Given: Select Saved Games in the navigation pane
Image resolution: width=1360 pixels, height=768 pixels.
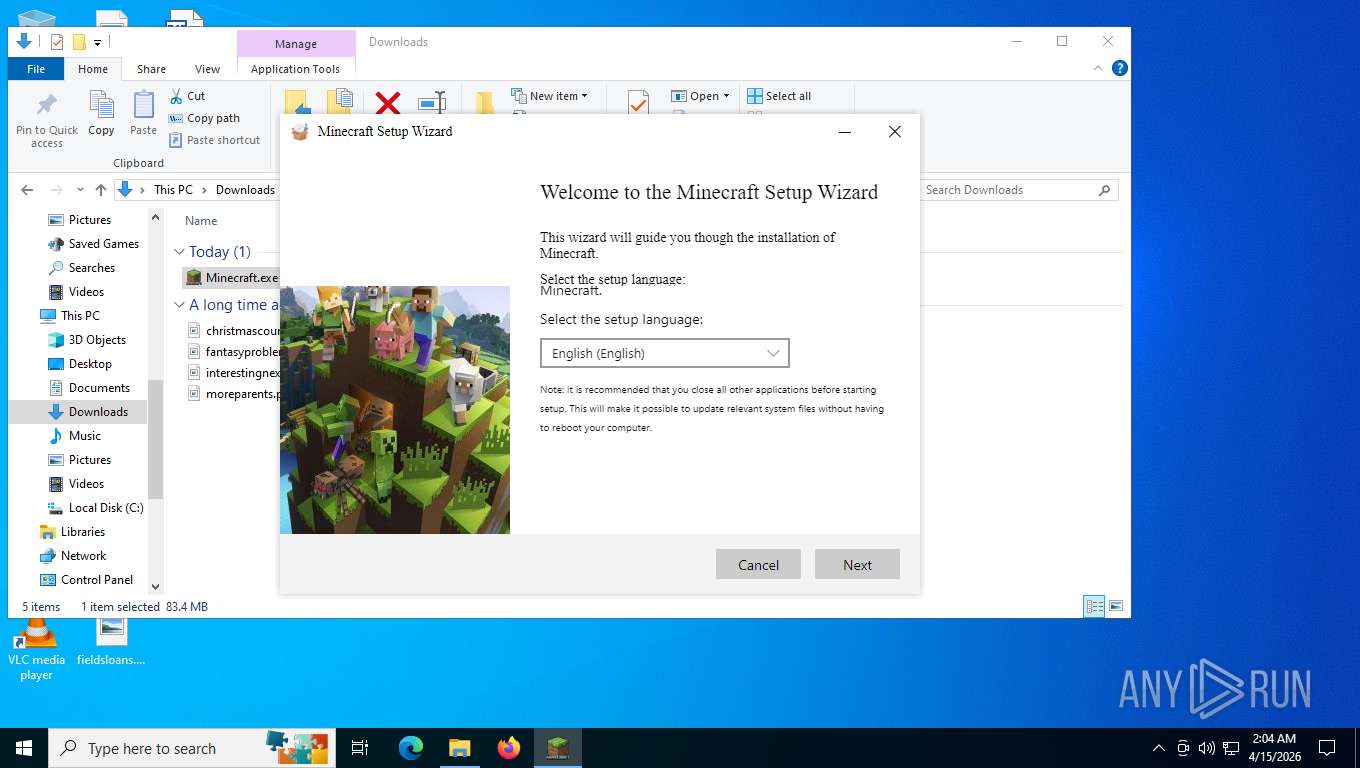Looking at the screenshot, I should 93,244.
